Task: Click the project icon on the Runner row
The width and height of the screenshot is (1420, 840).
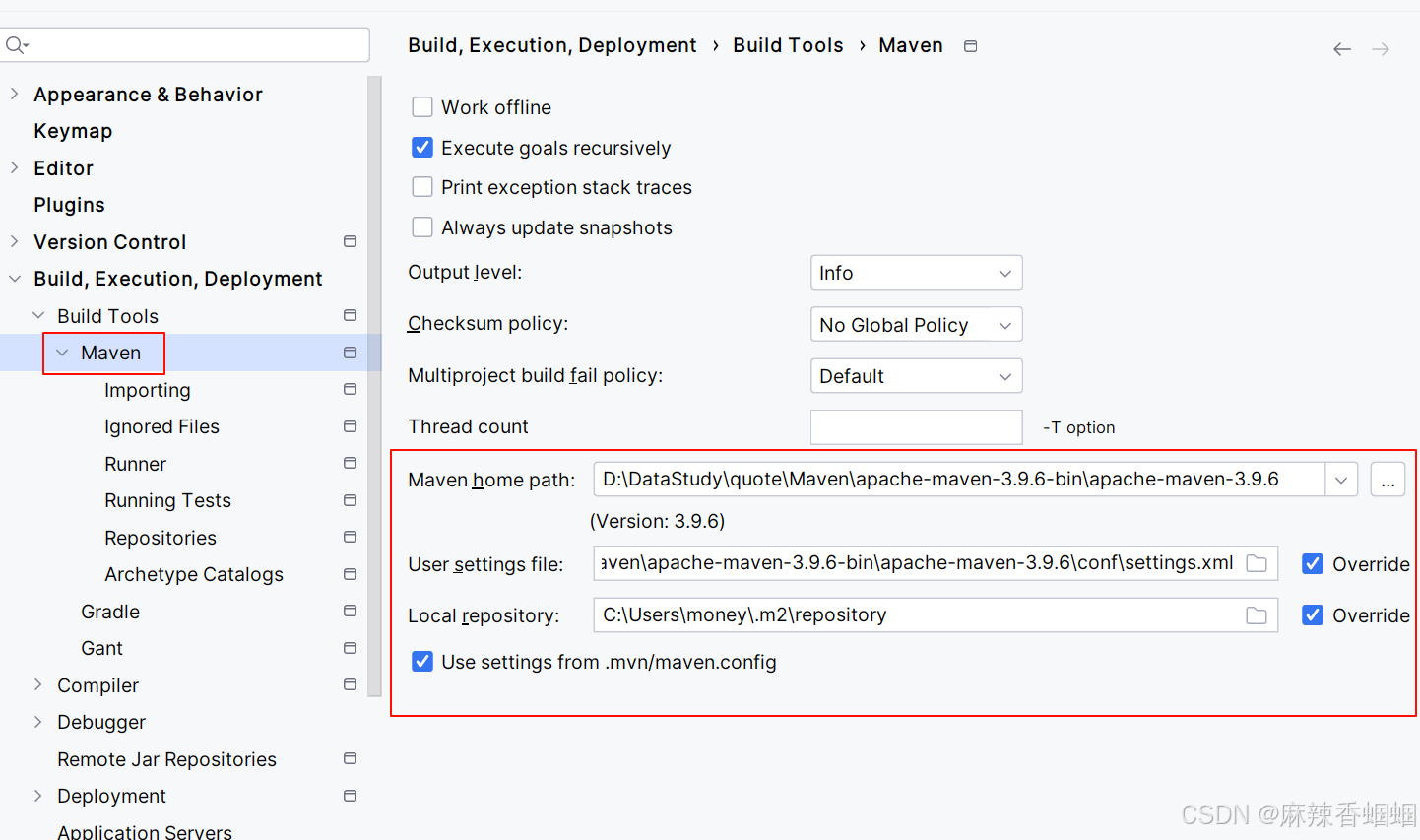Action: pos(350,463)
